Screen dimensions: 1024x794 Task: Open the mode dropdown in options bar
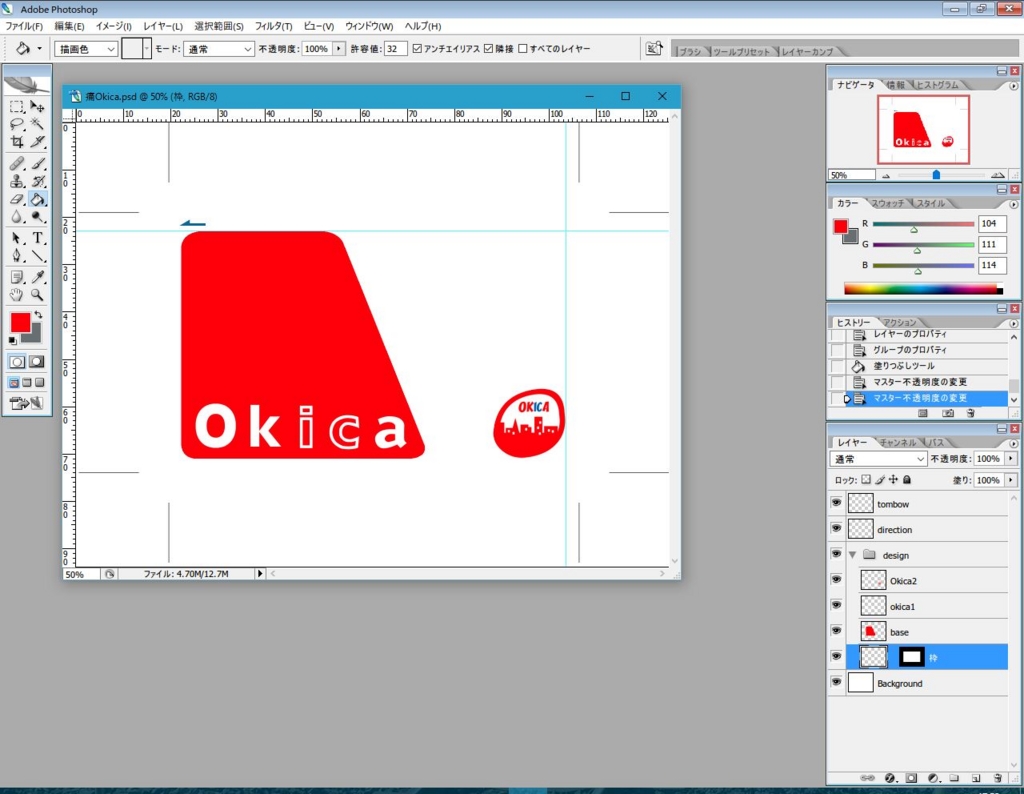(219, 49)
